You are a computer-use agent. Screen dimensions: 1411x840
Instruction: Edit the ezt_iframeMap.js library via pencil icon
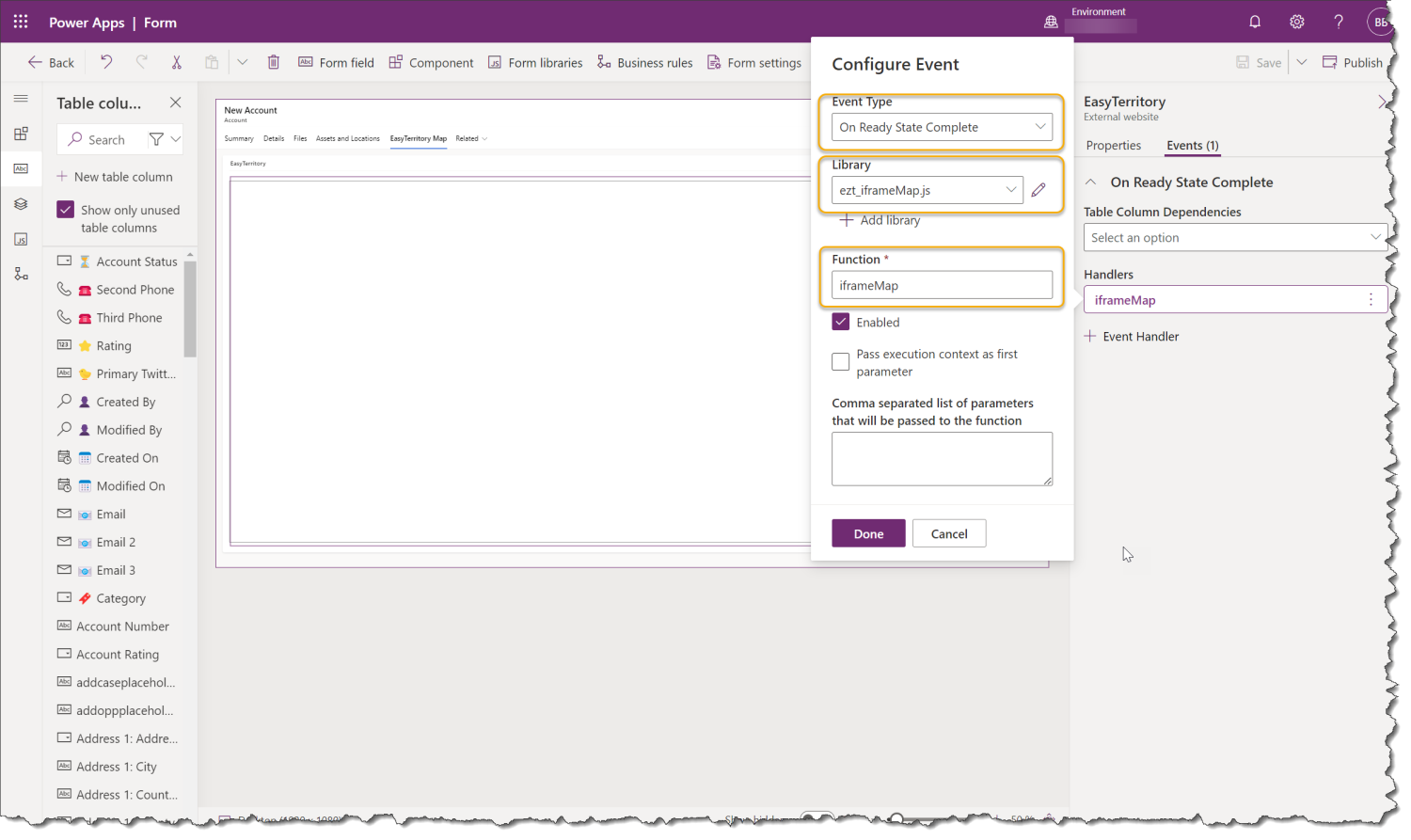(x=1038, y=189)
